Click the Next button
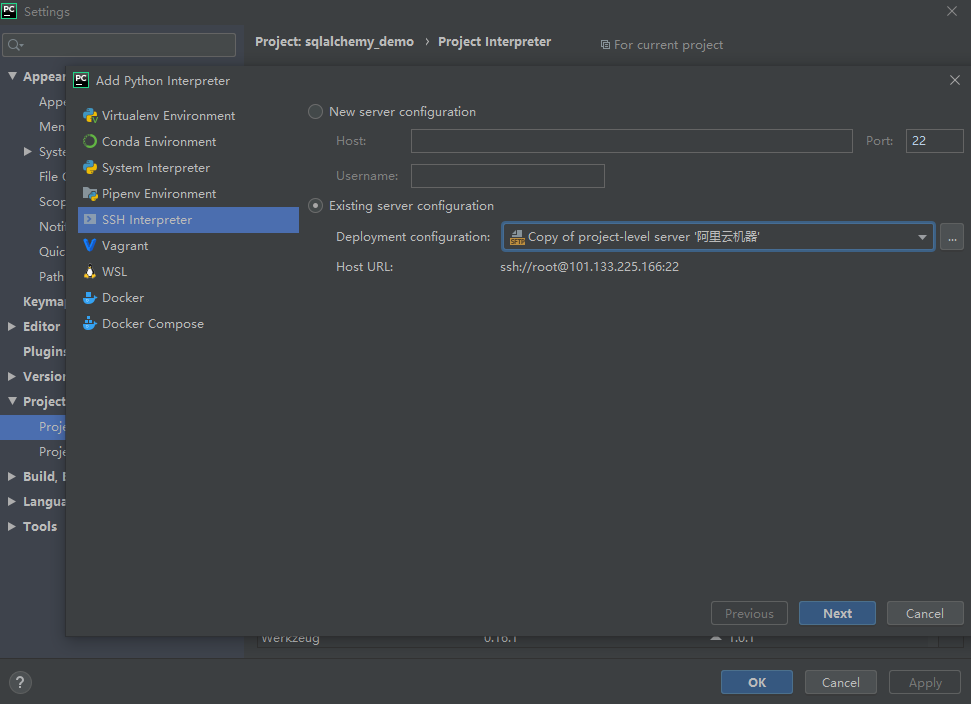971x704 pixels. pos(837,613)
